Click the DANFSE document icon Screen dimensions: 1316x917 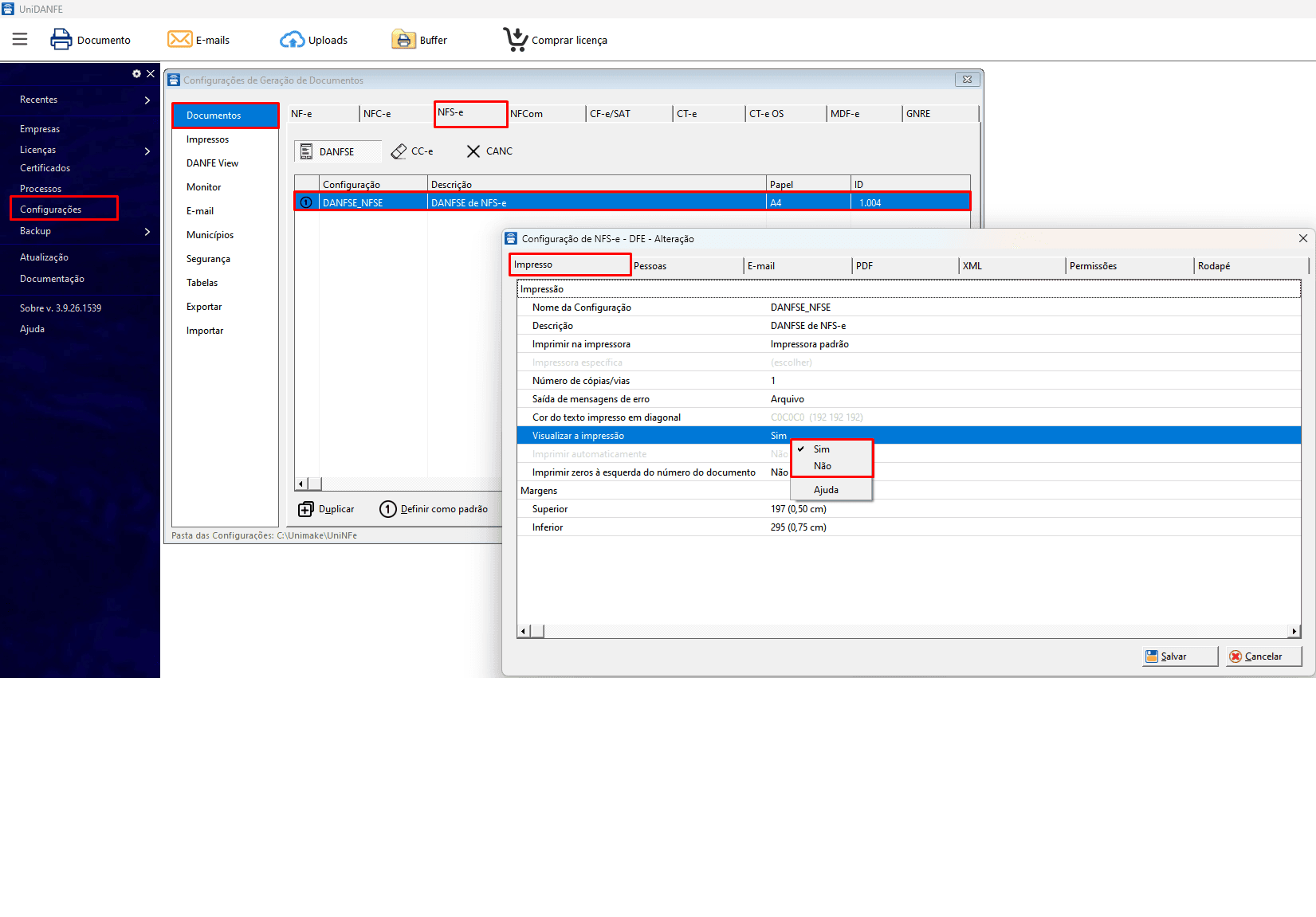click(x=306, y=151)
